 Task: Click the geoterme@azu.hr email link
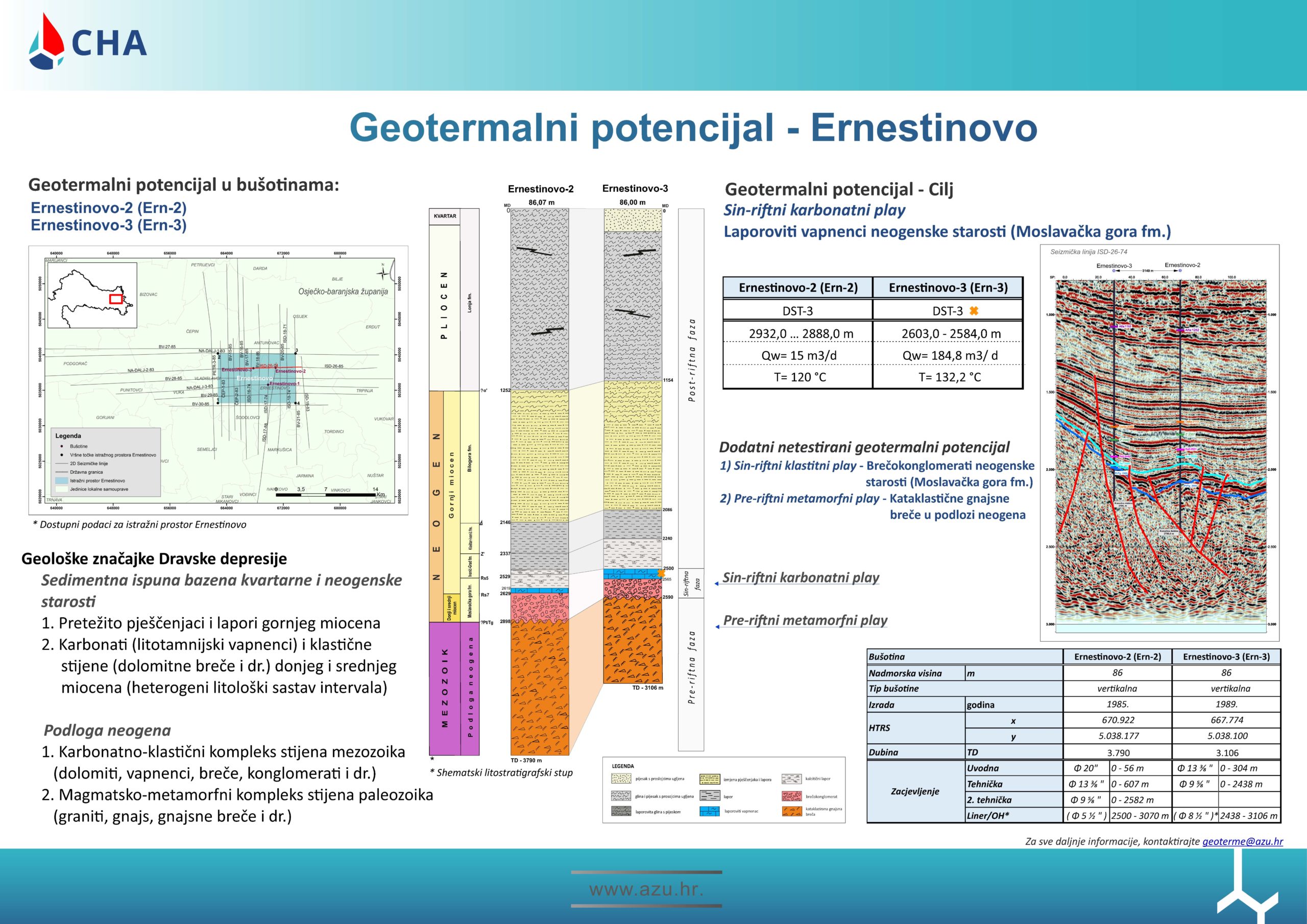point(1243,841)
